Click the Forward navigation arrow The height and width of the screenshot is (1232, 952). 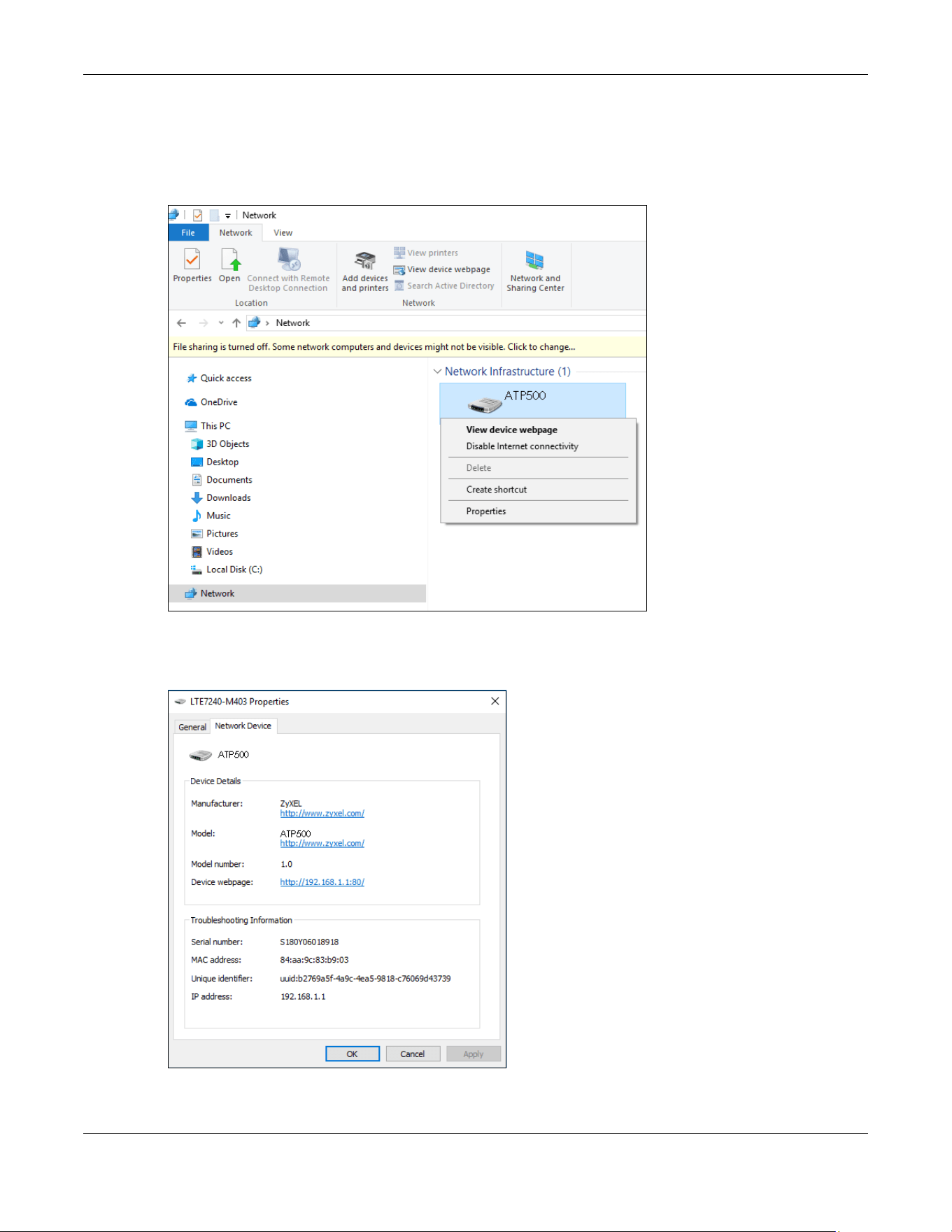pos(204,323)
